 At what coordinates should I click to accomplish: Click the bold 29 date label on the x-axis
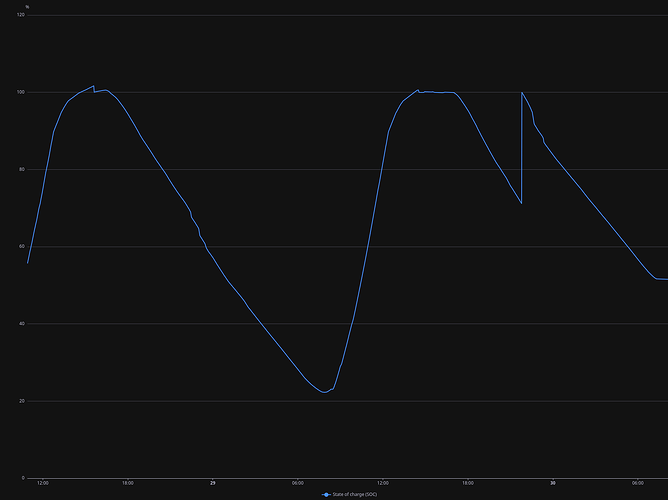[x=213, y=483]
